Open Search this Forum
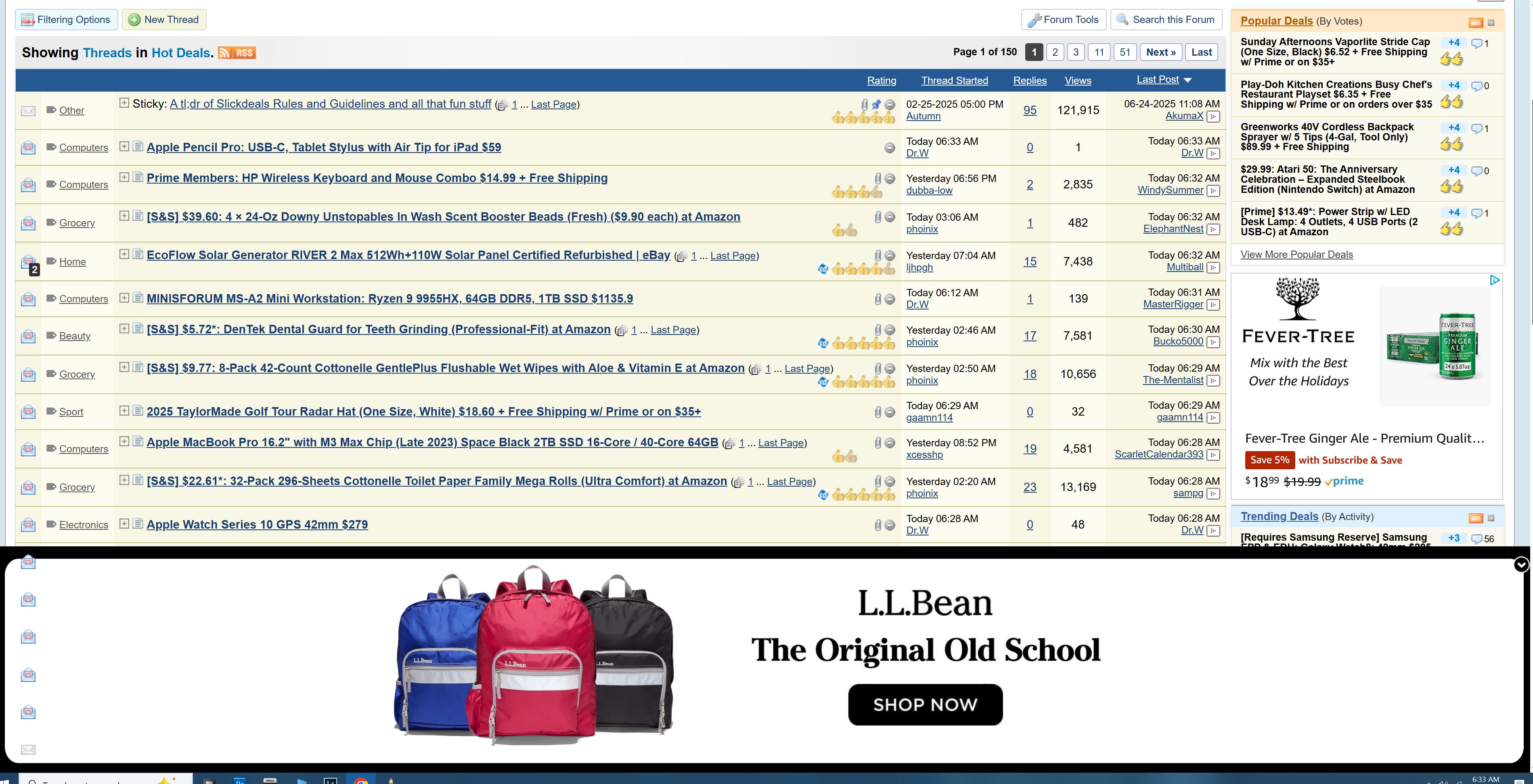Image resolution: width=1533 pixels, height=784 pixels. click(1166, 20)
